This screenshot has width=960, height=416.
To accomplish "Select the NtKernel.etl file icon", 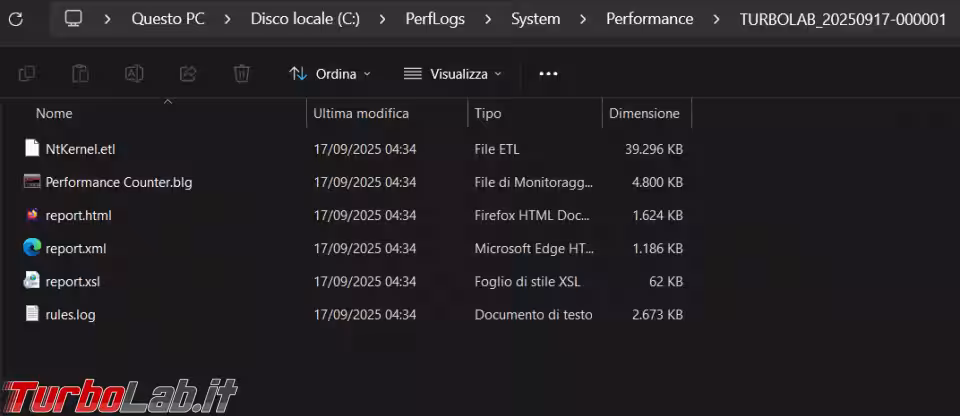I will coord(32,149).
